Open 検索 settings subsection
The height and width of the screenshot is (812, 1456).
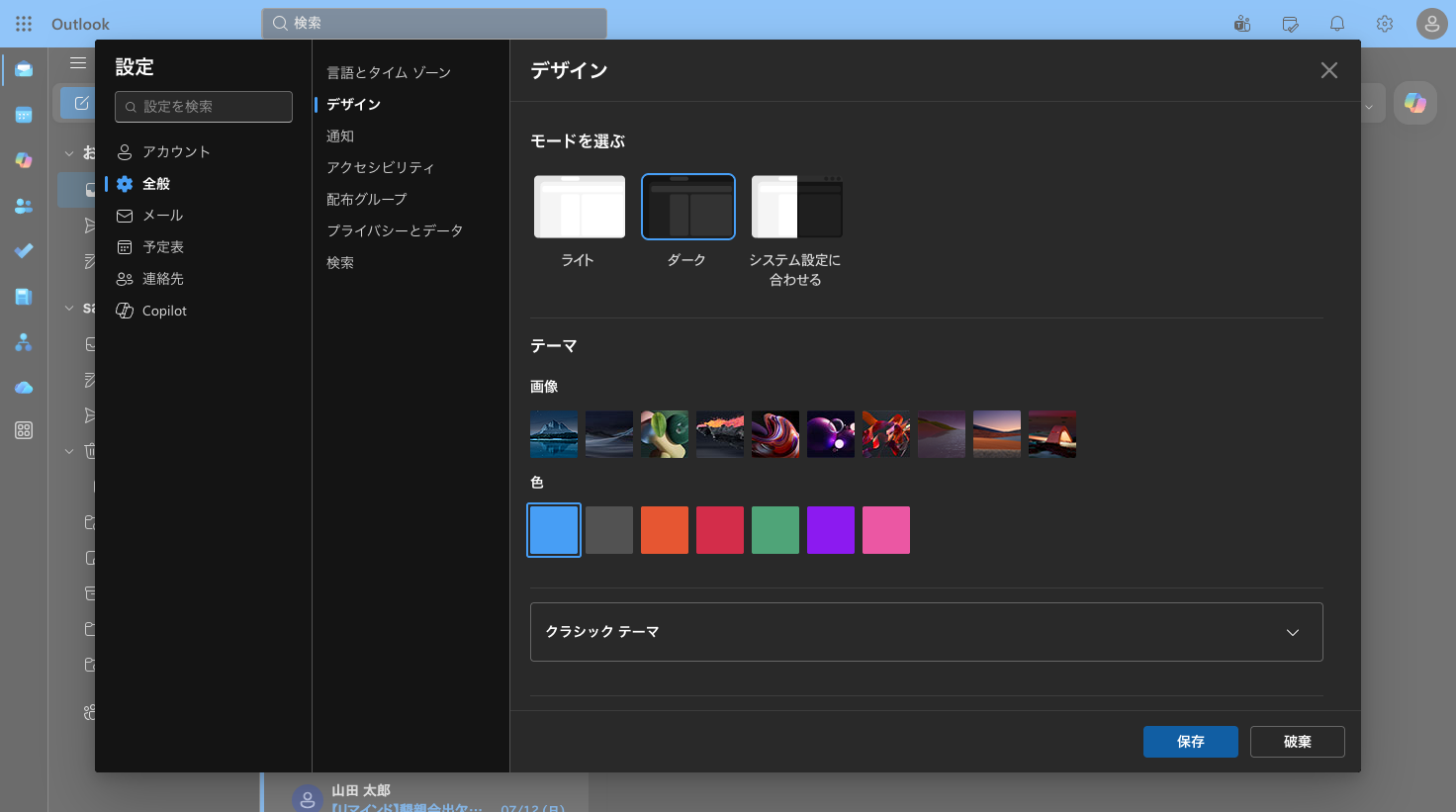point(340,262)
